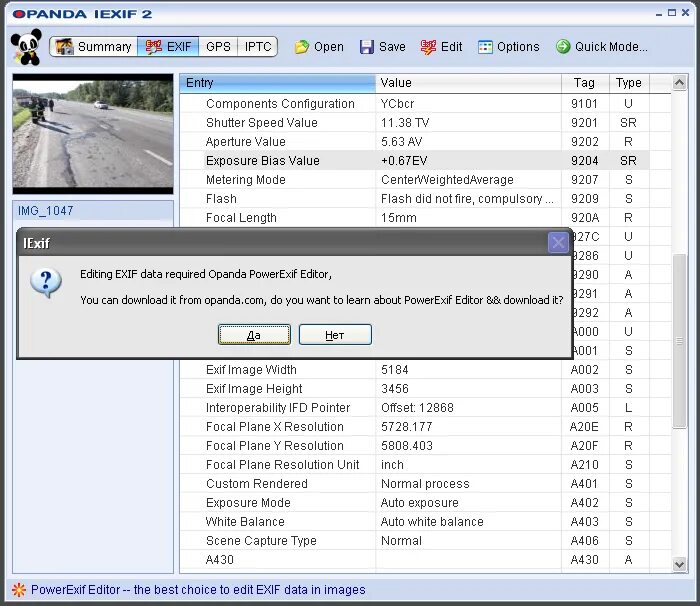
Task: Open the IPTC tab
Action: click(x=258, y=46)
